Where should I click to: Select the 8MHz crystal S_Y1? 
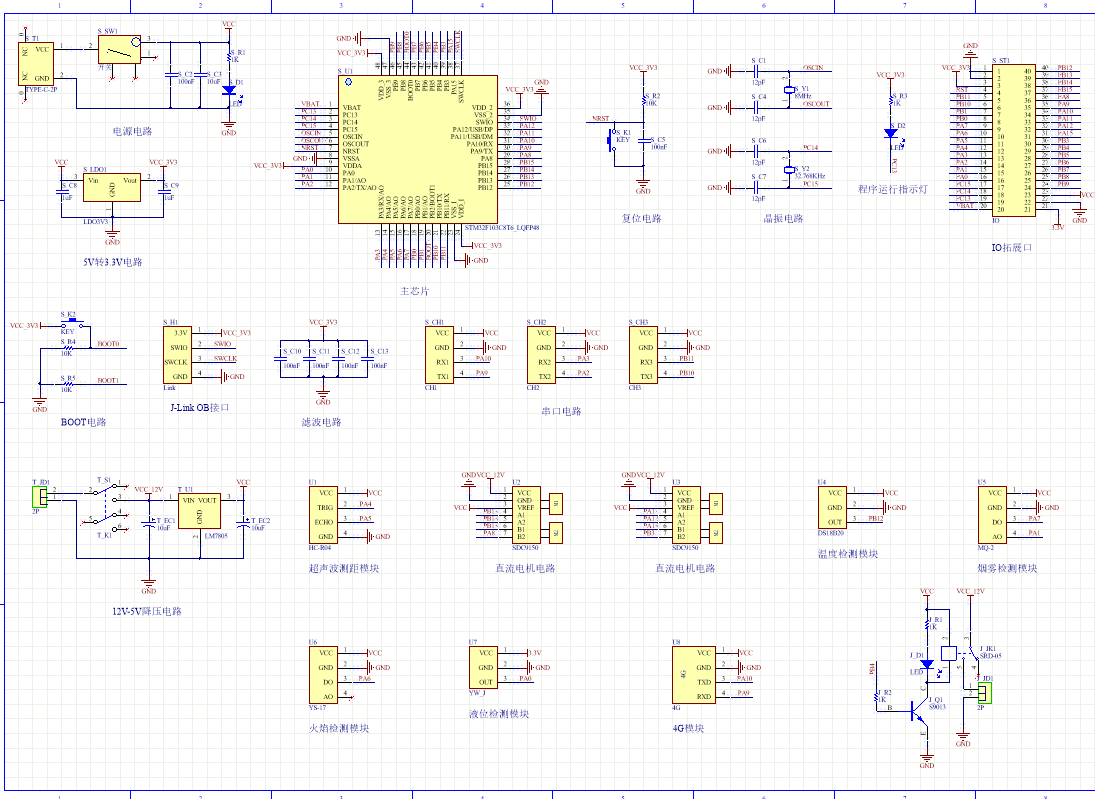pos(789,90)
